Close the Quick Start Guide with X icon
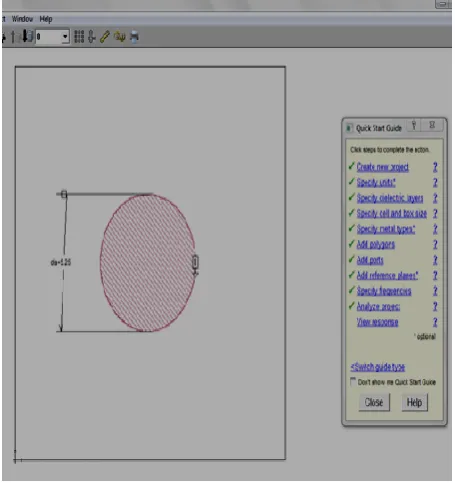The width and height of the screenshot is (455, 483). coord(432,125)
